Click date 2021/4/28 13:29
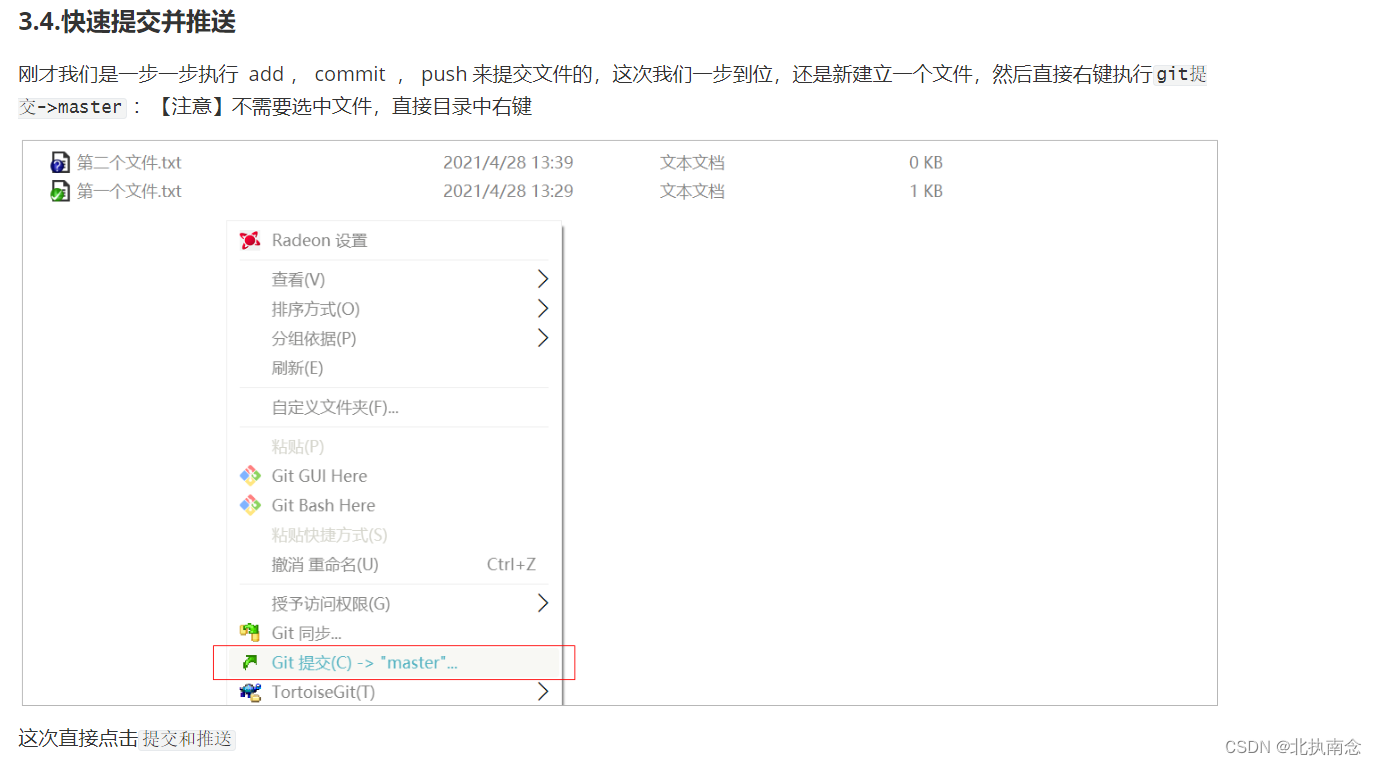 pyautogui.click(x=508, y=191)
